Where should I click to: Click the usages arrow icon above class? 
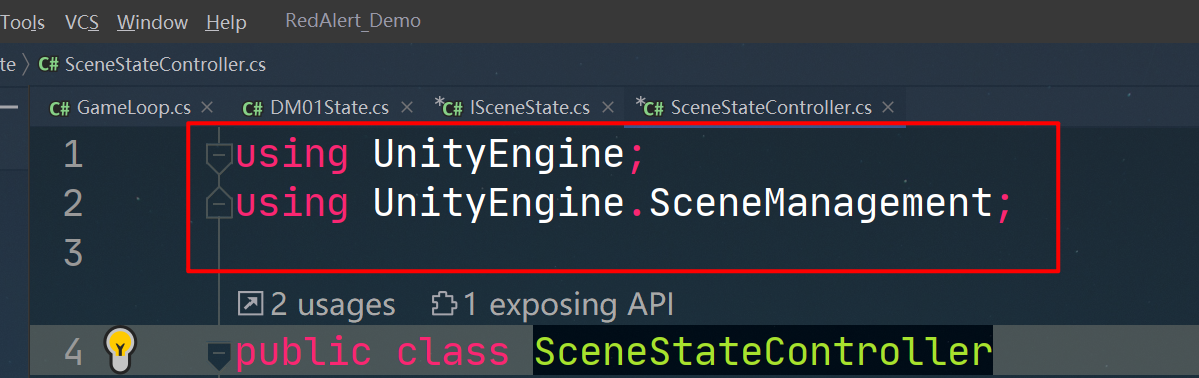point(250,305)
